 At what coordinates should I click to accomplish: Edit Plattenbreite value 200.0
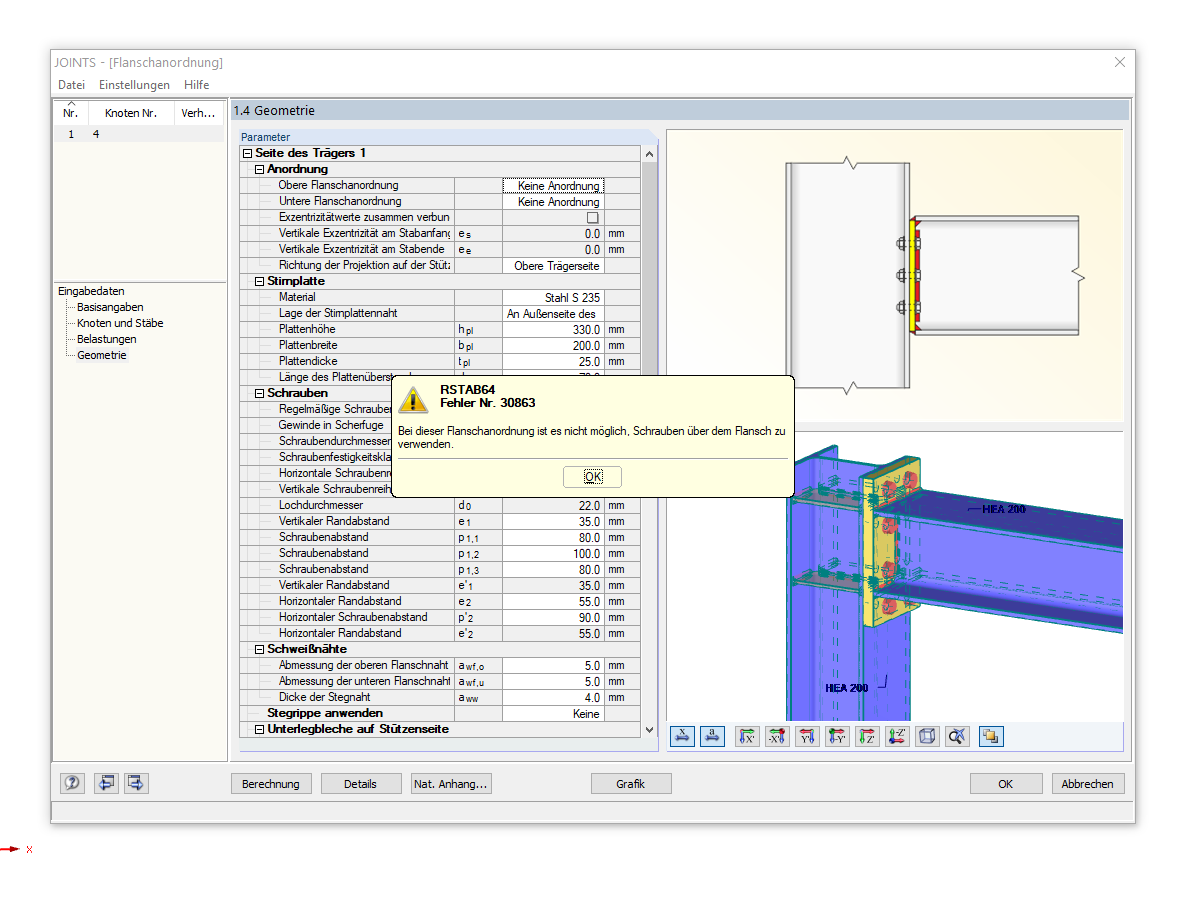pyautogui.click(x=553, y=345)
